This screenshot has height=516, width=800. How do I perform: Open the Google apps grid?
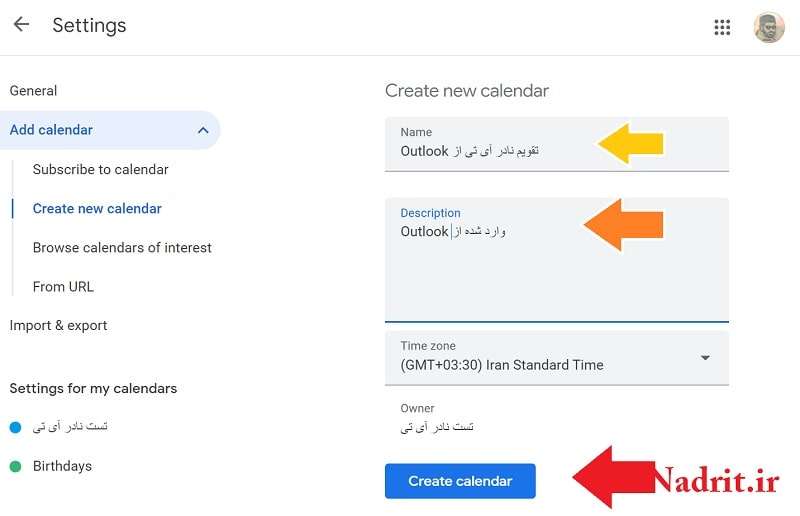tap(722, 27)
